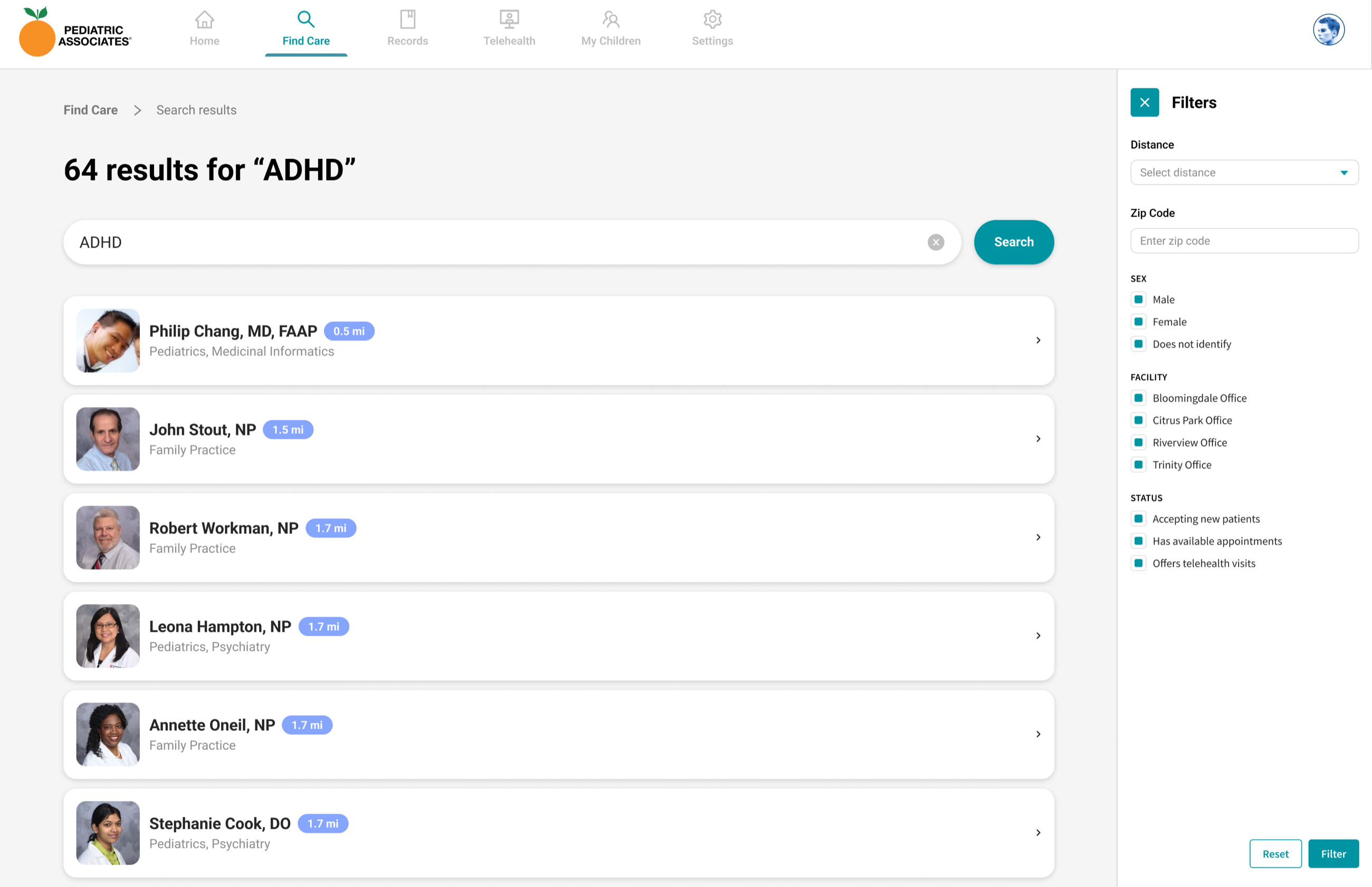
Task: Open the Settings tab
Action: [712, 29]
